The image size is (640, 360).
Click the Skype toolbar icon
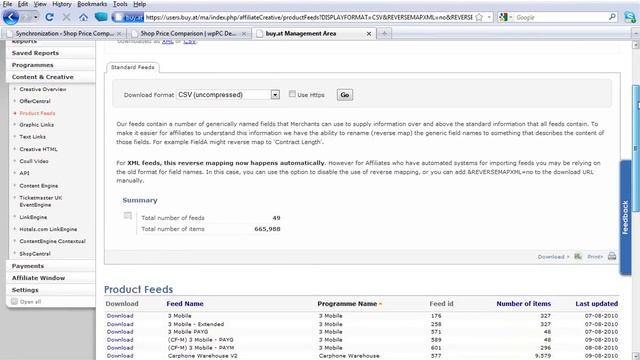click(x=630, y=17)
